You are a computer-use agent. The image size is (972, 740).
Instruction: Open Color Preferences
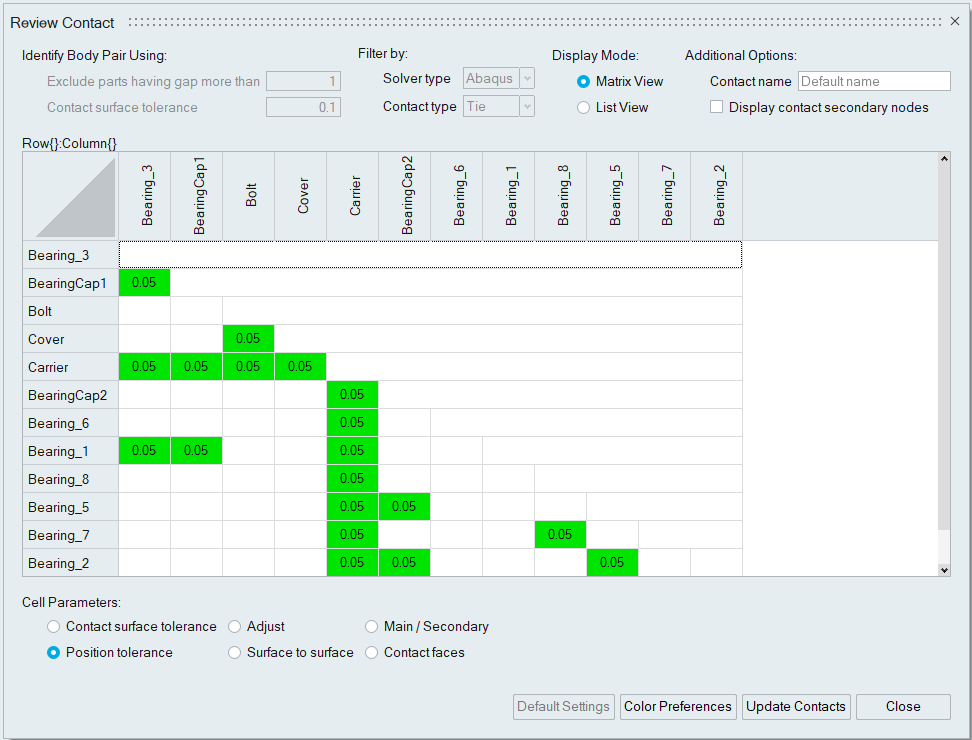[678, 707]
